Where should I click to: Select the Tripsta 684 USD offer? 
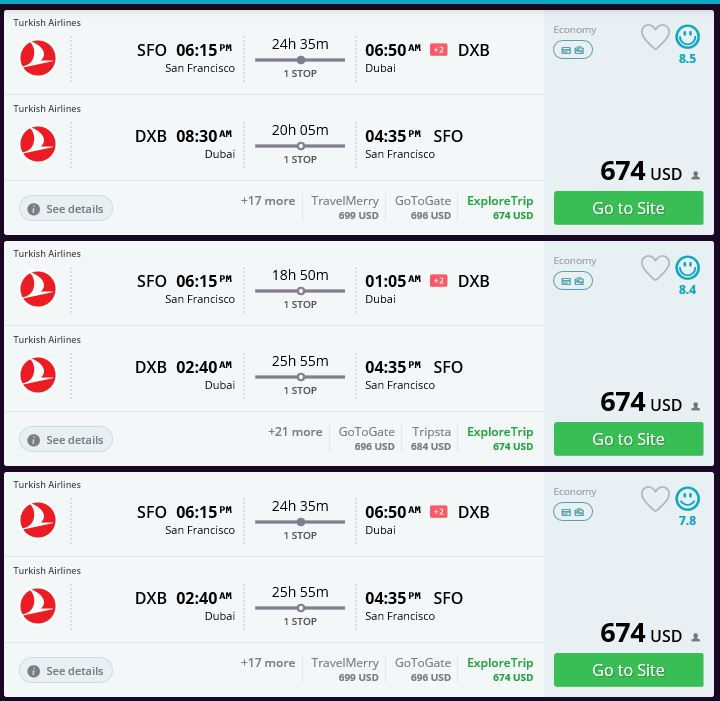click(431, 438)
